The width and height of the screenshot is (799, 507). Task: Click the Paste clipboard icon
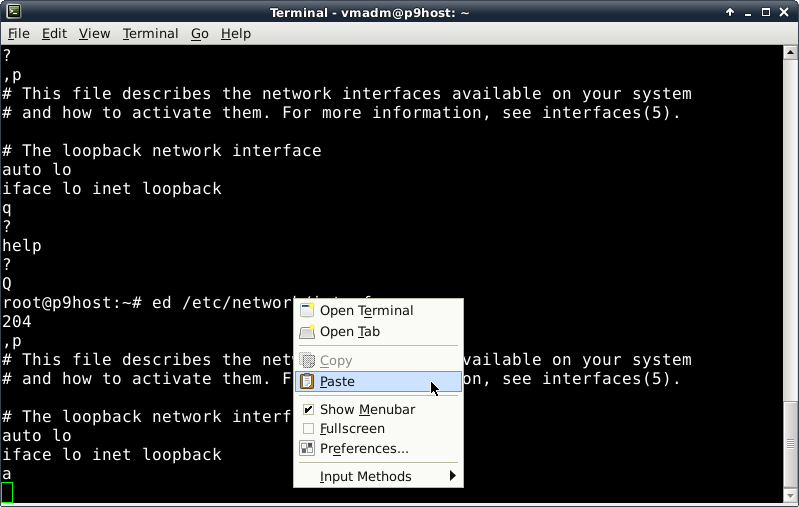[308, 381]
